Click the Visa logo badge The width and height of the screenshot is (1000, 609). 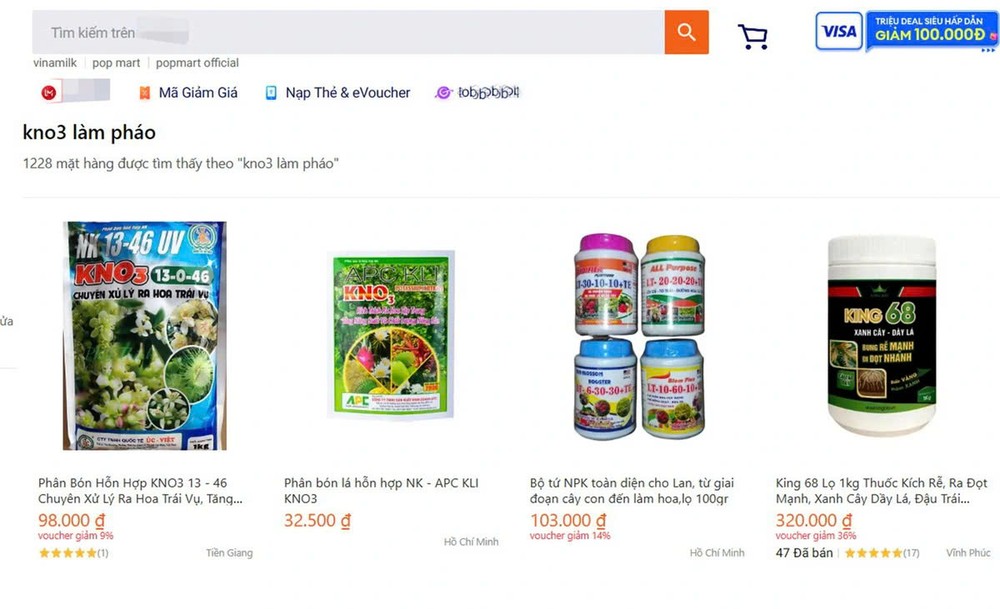[837, 32]
